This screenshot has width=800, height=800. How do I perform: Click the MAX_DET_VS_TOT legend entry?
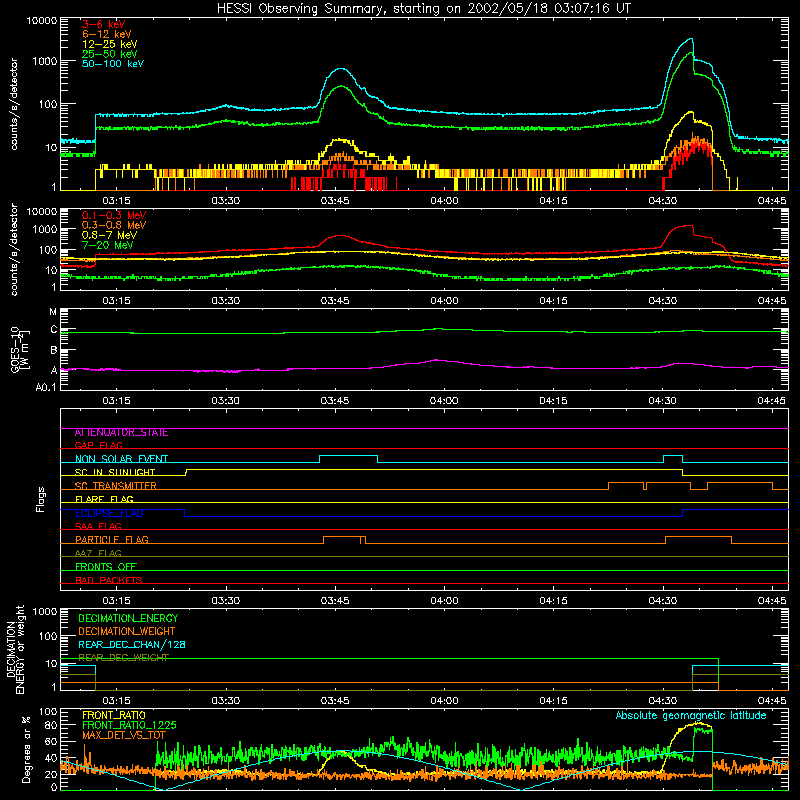click(124, 735)
